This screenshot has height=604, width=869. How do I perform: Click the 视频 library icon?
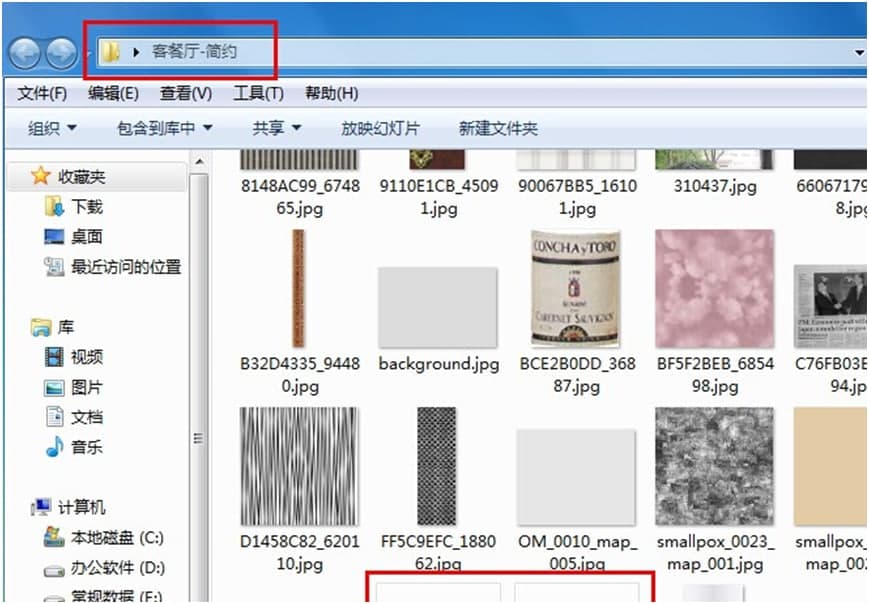tap(54, 357)
